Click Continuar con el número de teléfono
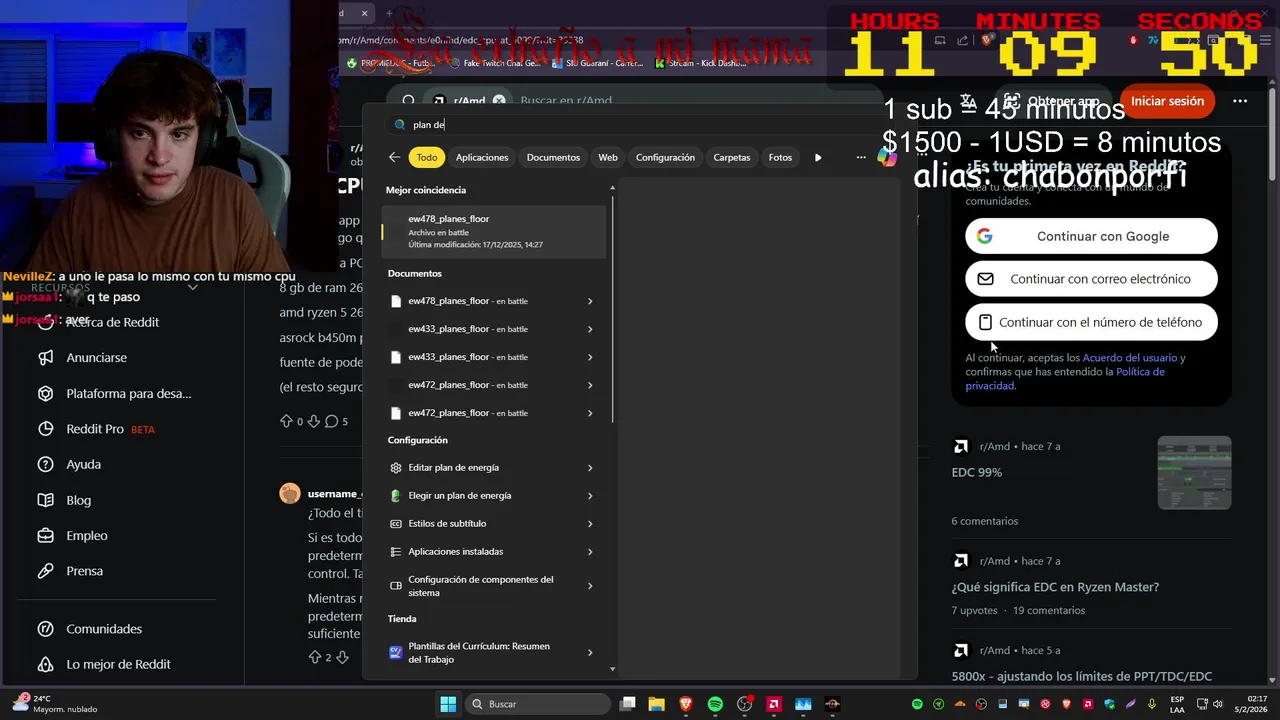Image resolution: width=1280 pixels, height=720 pixels. click(x=1091, y=322)
